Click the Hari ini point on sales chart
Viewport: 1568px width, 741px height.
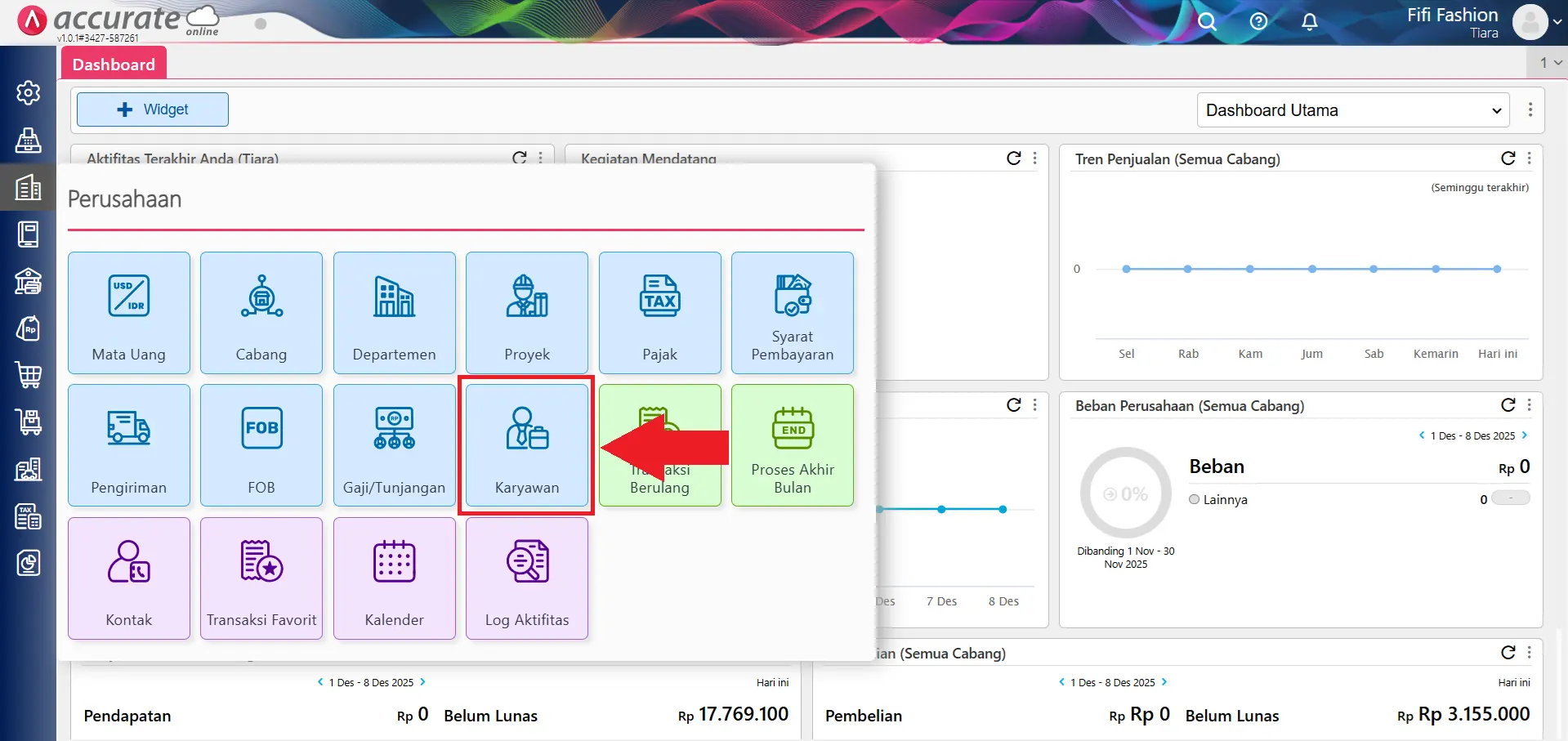click(1497, 269)
